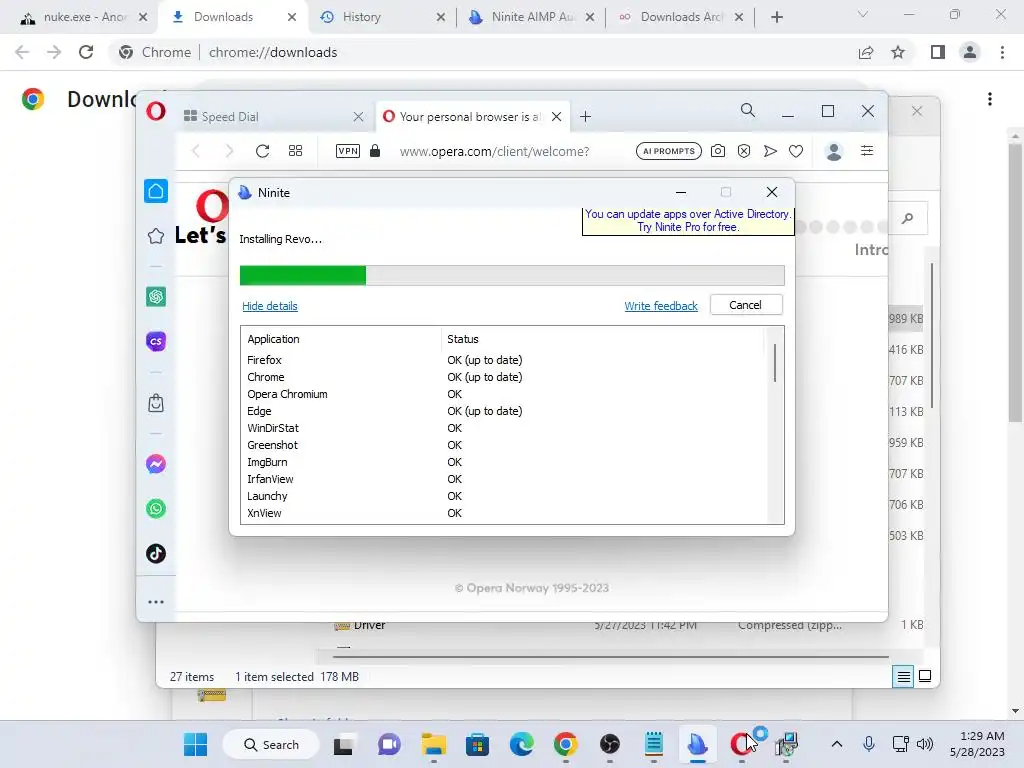Open Chrome three-dot menu
This screenshot has height=768, width=1024.
[x=1002, y=52]
